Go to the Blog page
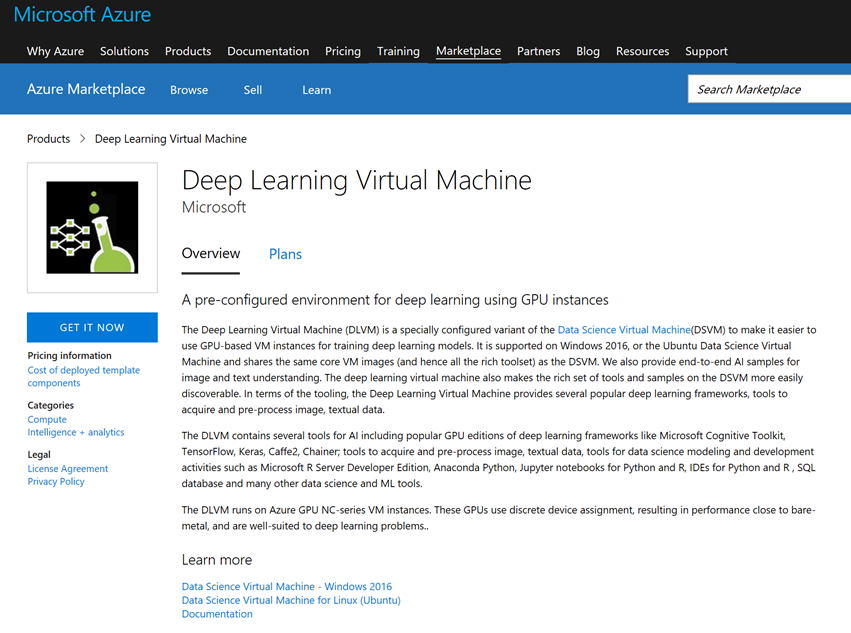 [x=588, y=51]
